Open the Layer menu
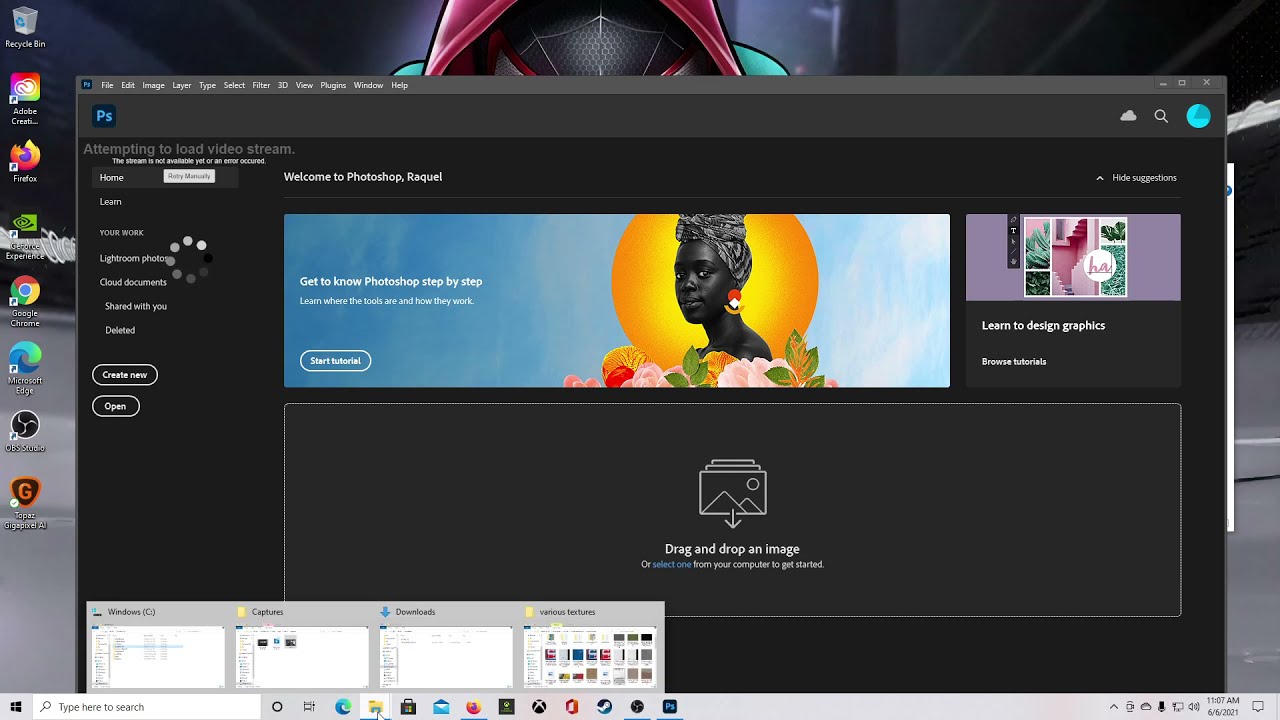1280x720 pixels. (181, 85)
